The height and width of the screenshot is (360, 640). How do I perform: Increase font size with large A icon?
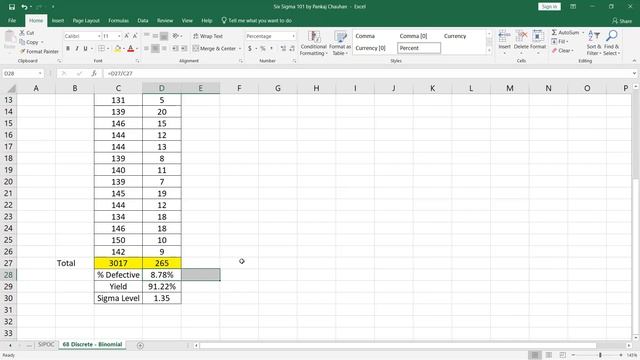127,36
